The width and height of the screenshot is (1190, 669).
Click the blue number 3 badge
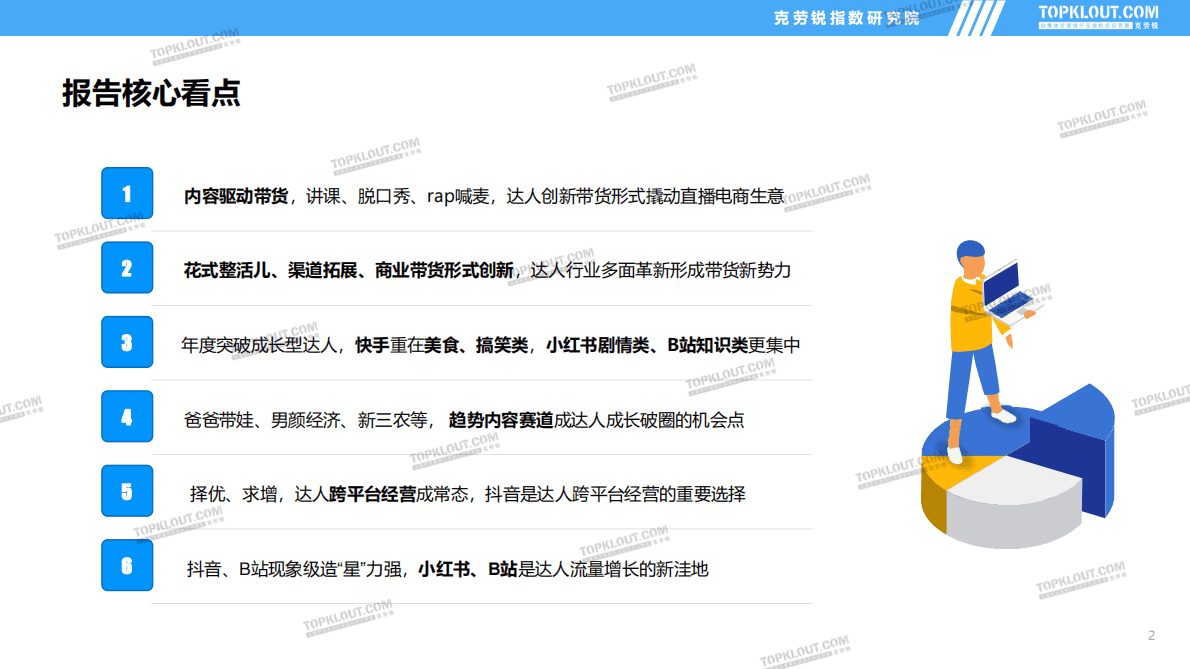coord(127,342)
